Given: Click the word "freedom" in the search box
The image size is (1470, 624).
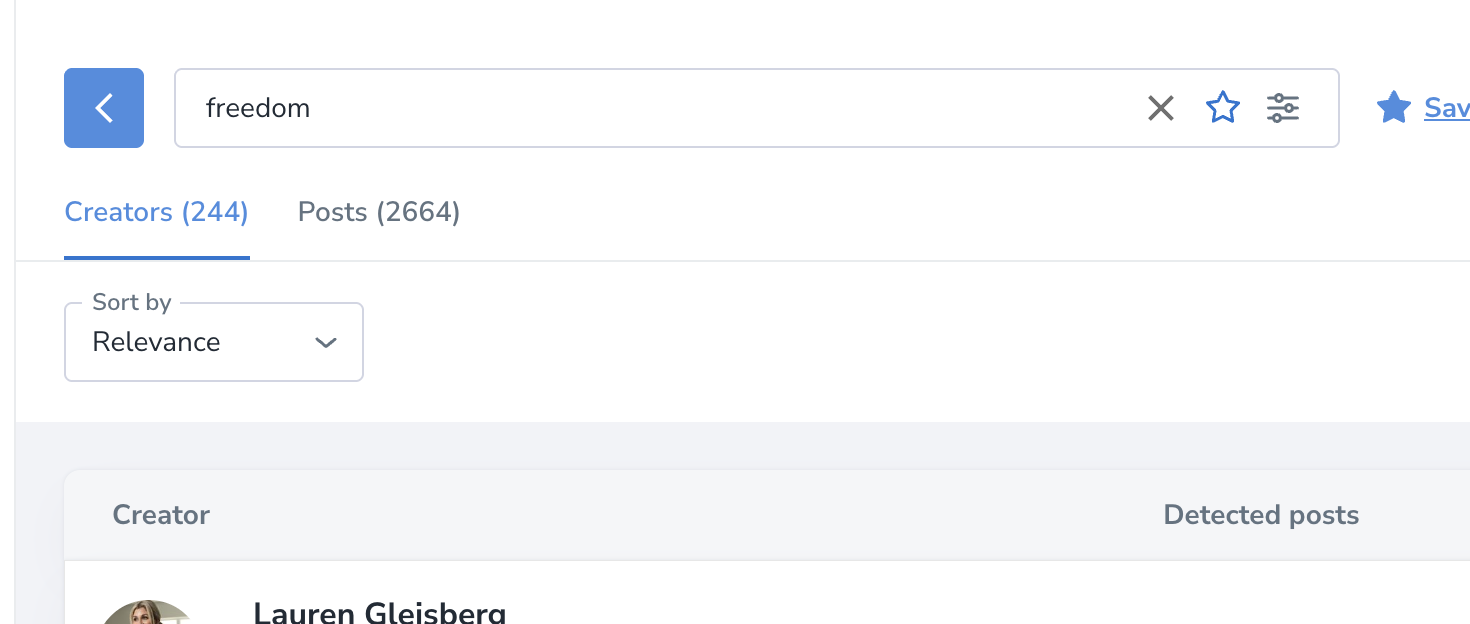Looking at the screenshot, I should tap(258, 108).
